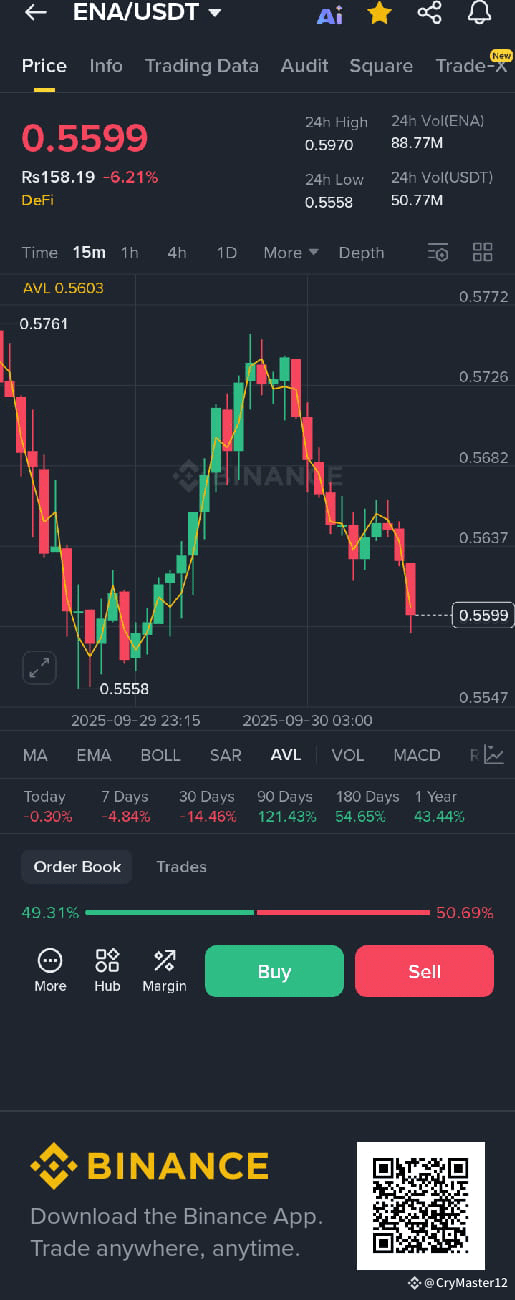The image size is (515, 1300).
Task: Tap the share icon
Action: (x=429, y=13)
